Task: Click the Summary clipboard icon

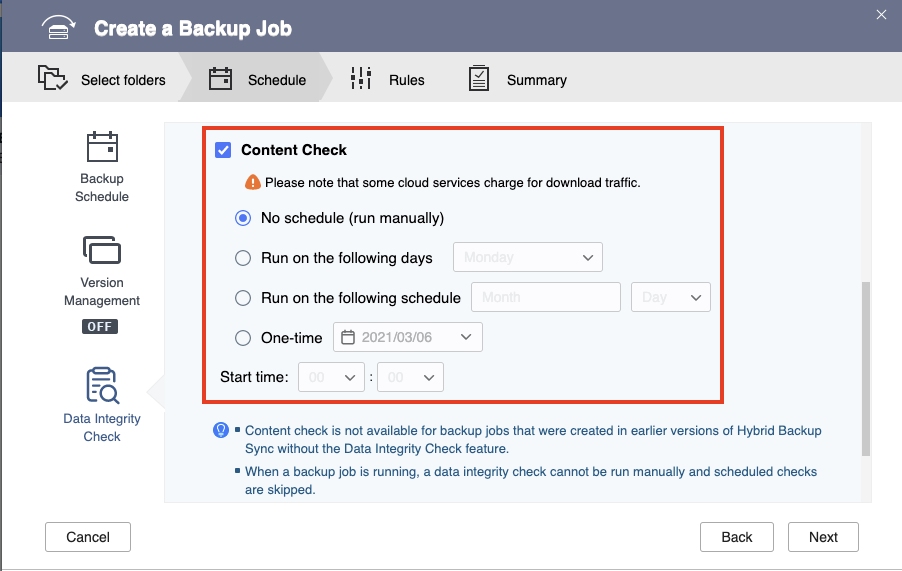Action: click(x=479, y=79)
